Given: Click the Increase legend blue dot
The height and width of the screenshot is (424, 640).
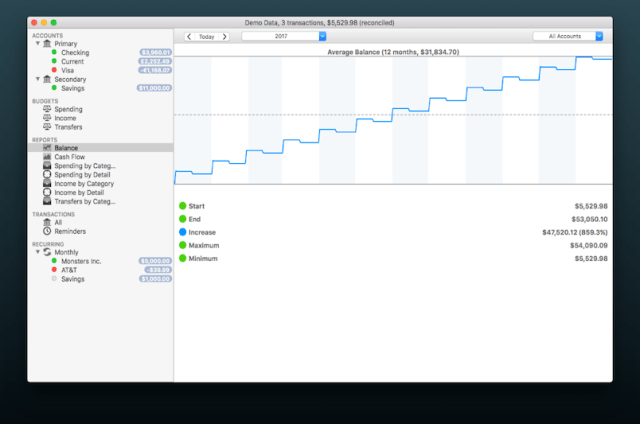Looking at the screenshot, I should coord(182,232).
